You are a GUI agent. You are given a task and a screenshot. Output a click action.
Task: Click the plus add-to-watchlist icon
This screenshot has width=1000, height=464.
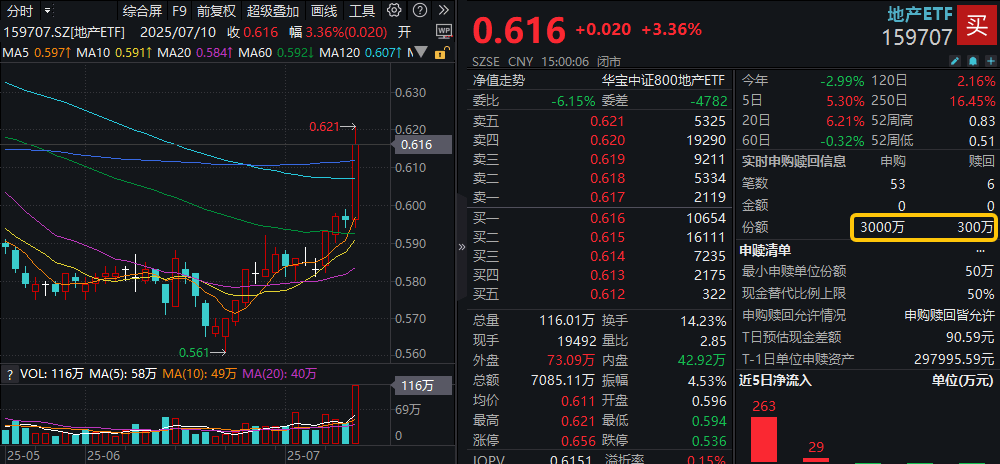pos(989,61)
